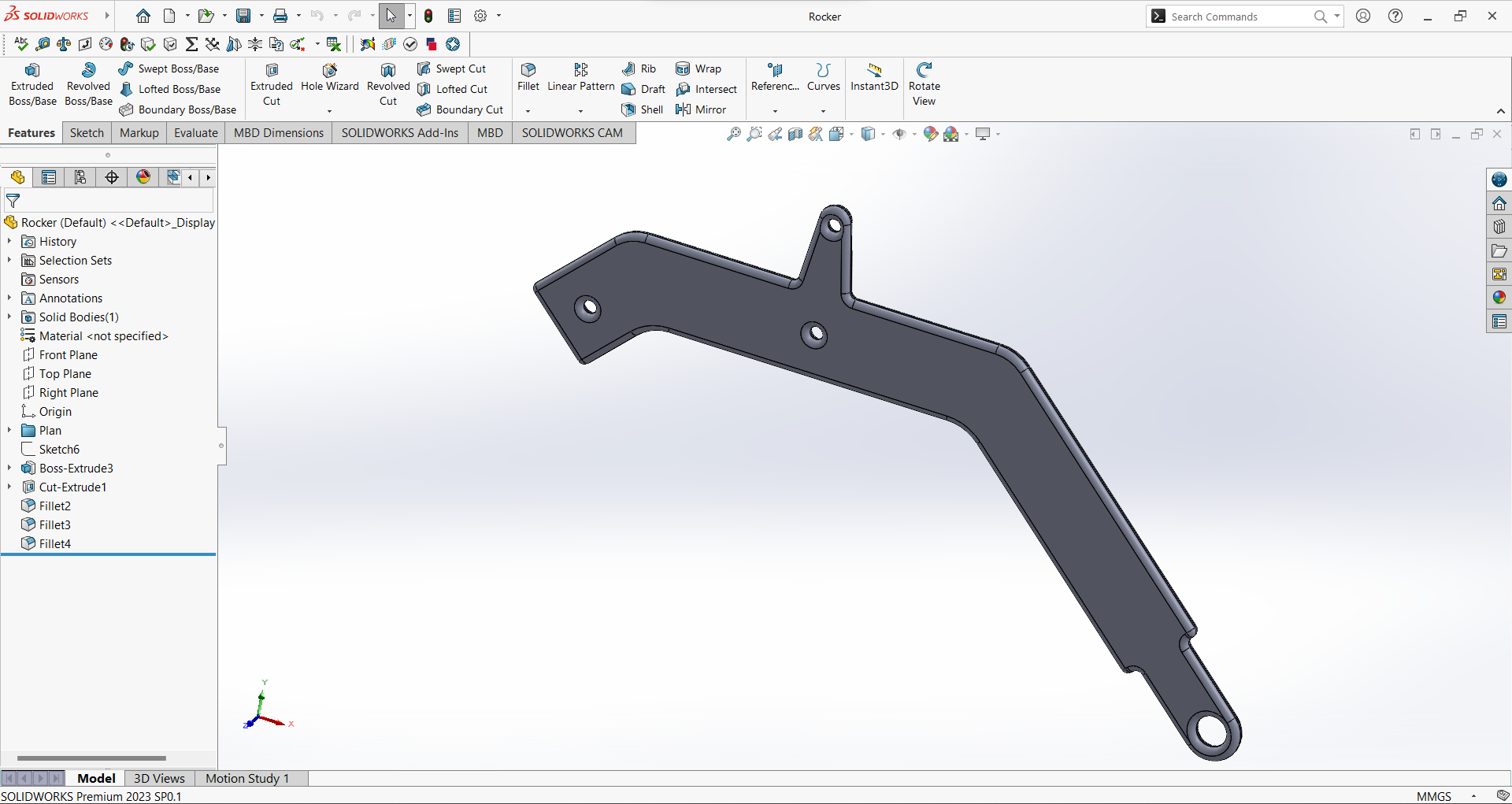Expand the Solid Bodies folder

pos(9,317)
